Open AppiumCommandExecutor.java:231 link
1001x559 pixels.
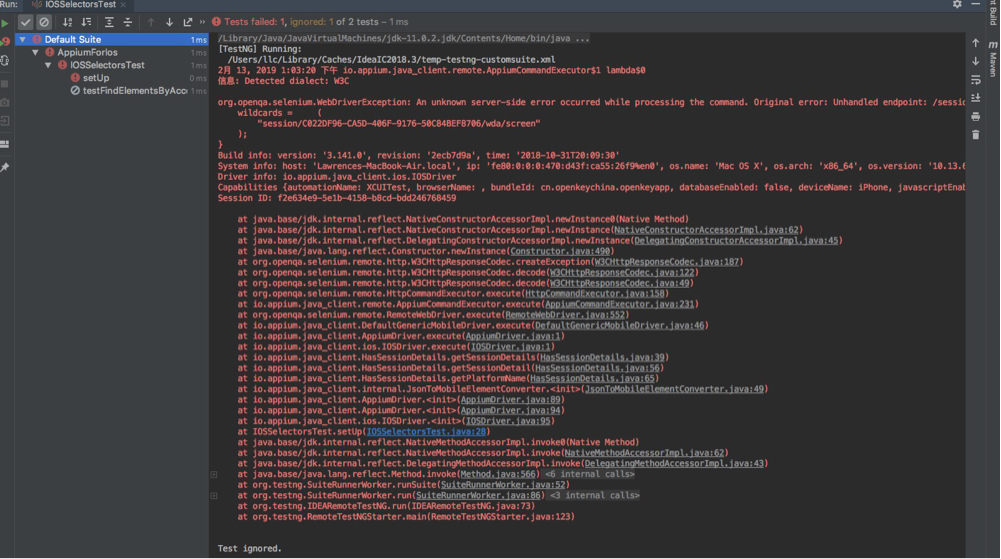coord(619,304)
